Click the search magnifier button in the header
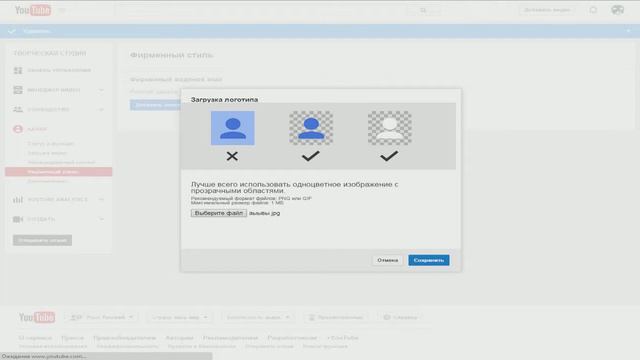The width and height of the screenshot is (640, 360). coord(423,10)
